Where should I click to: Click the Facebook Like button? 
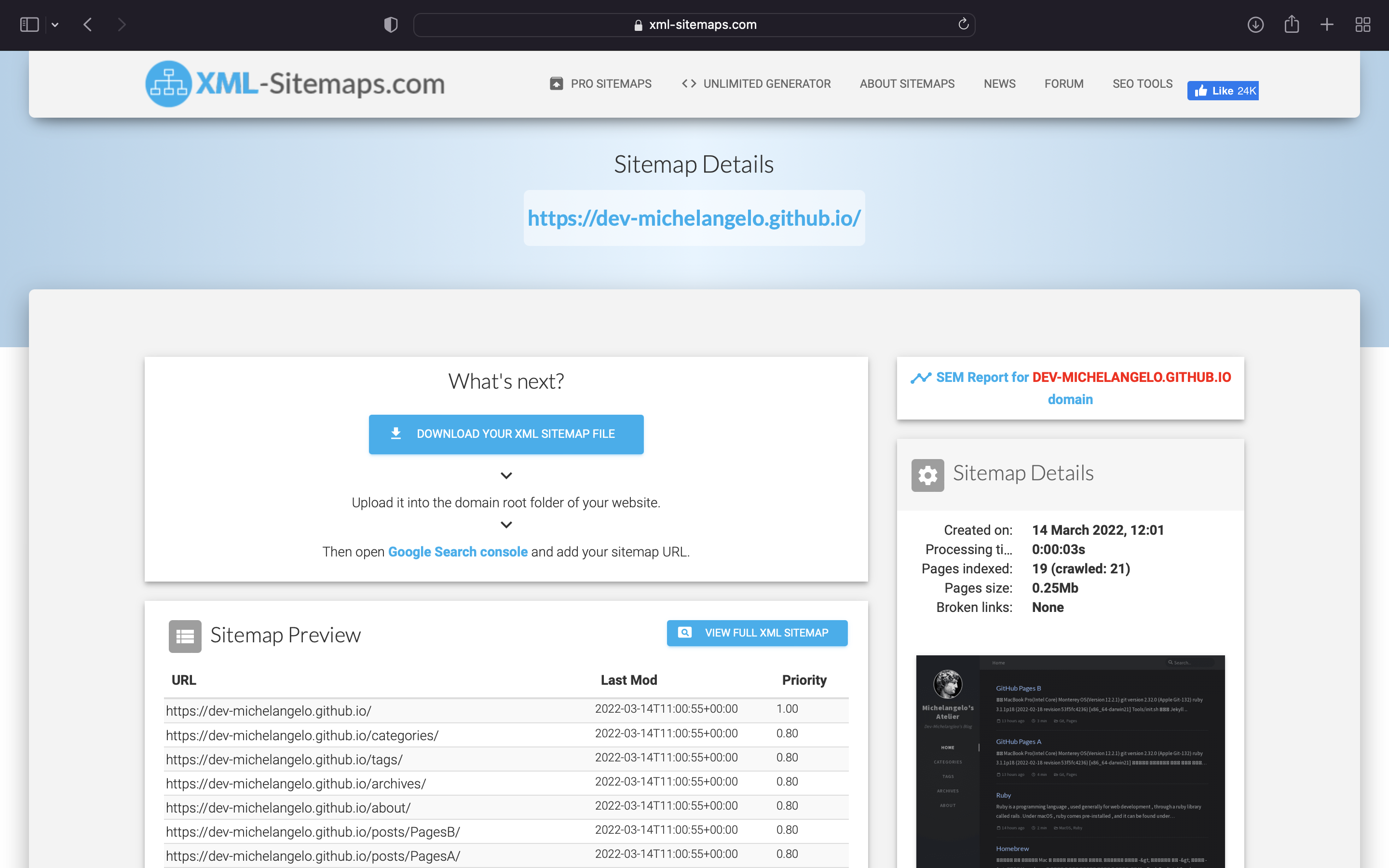tap(1223, 91)
